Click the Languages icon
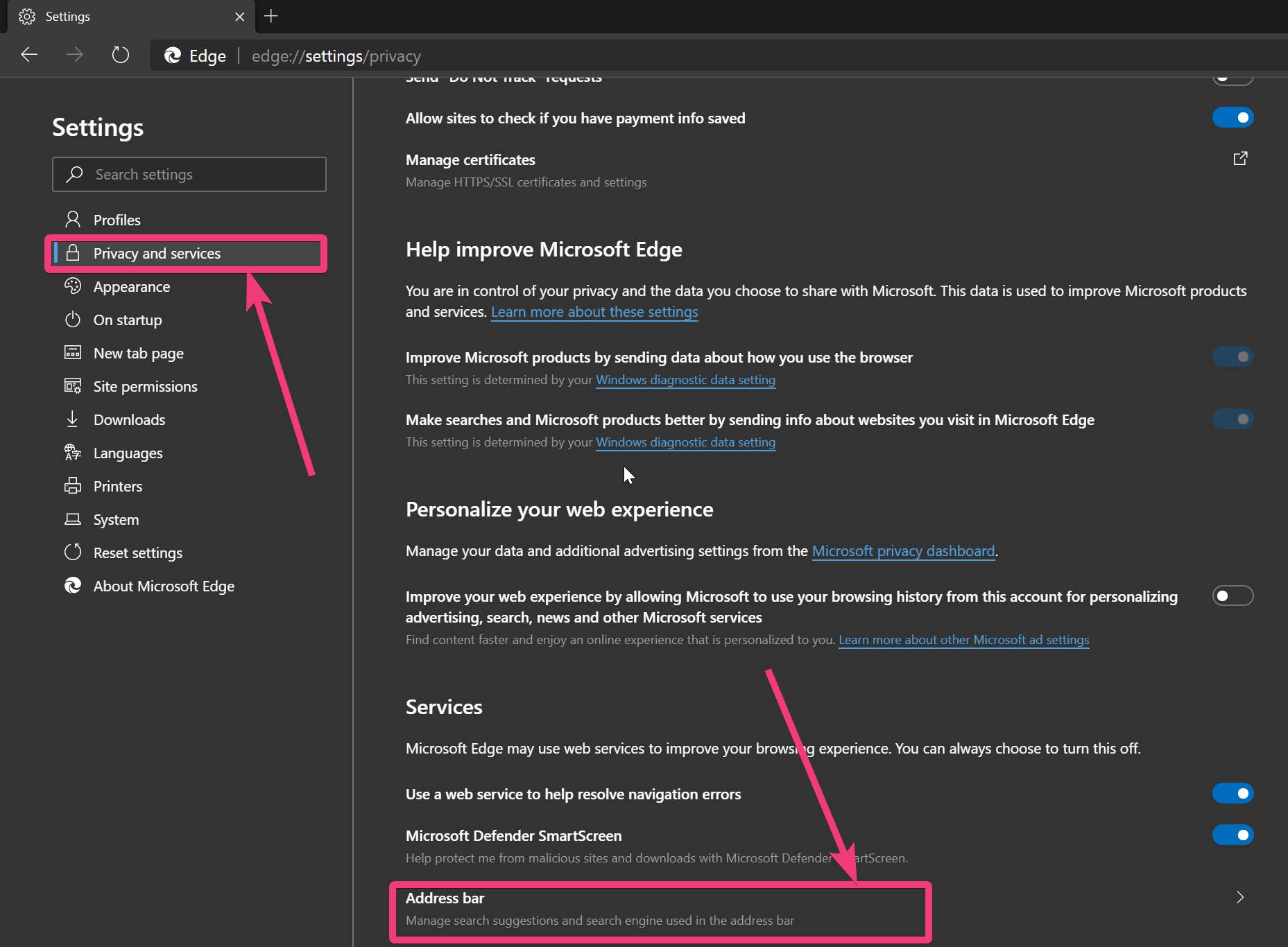This screenshot has height=947, width=1288. [x=72, y=453]
